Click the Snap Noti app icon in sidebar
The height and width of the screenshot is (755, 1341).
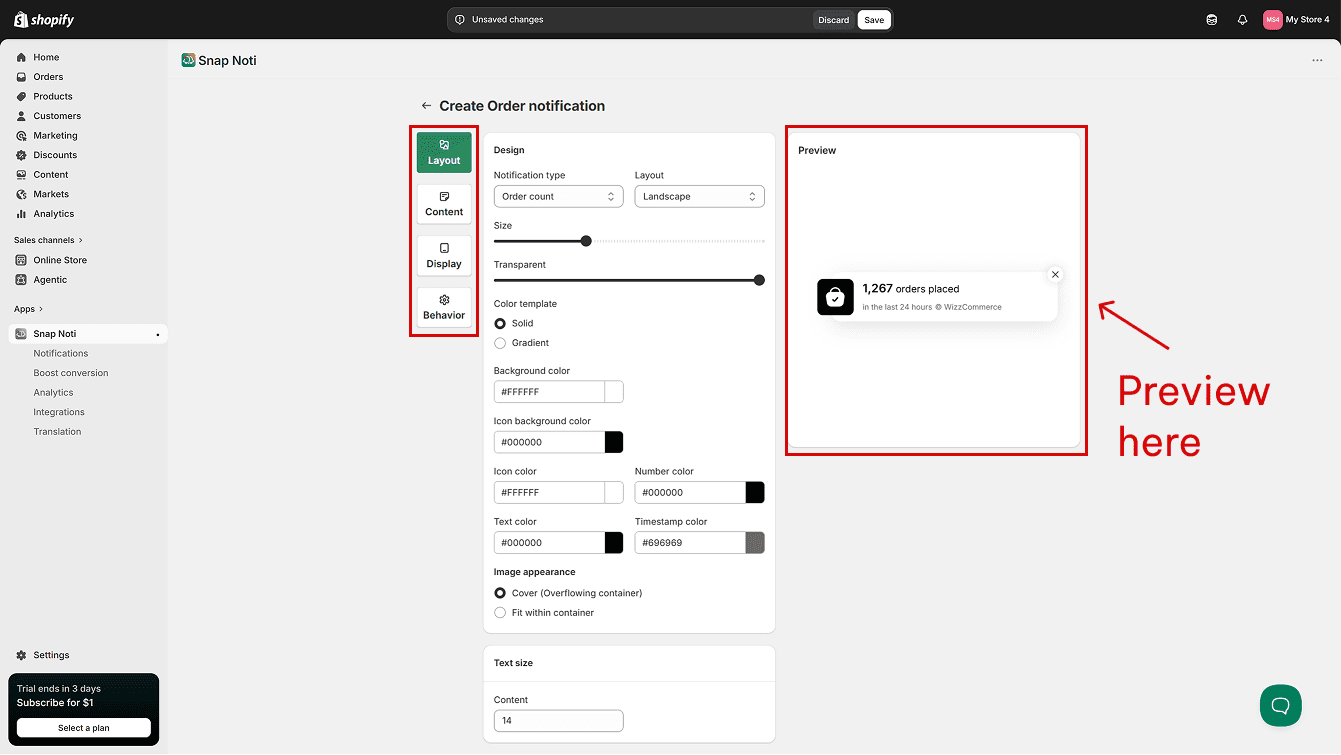(x=21, y=334)
